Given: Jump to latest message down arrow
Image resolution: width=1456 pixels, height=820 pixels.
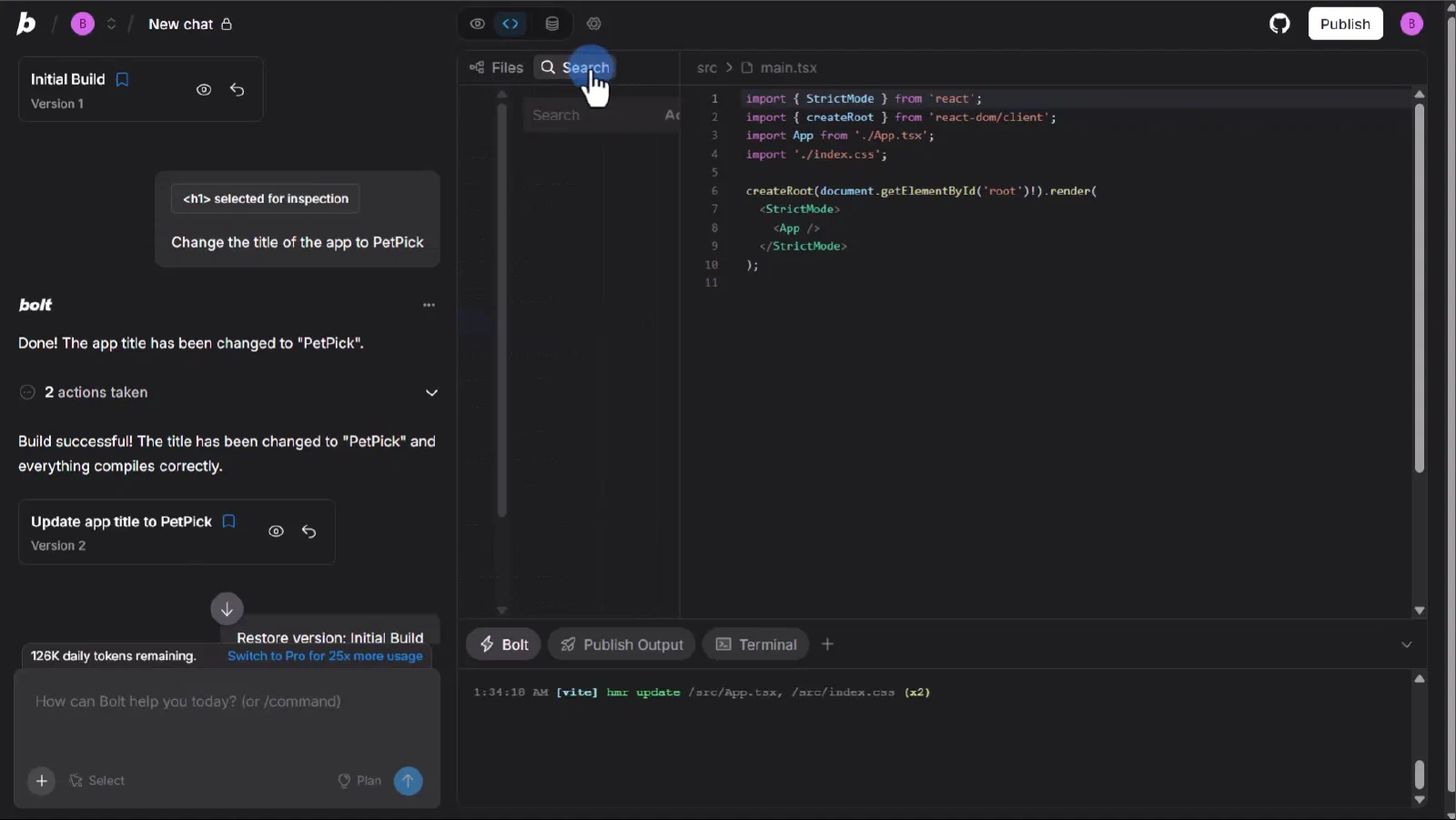Looking at the screenshot, I should (x=227, y=609).
